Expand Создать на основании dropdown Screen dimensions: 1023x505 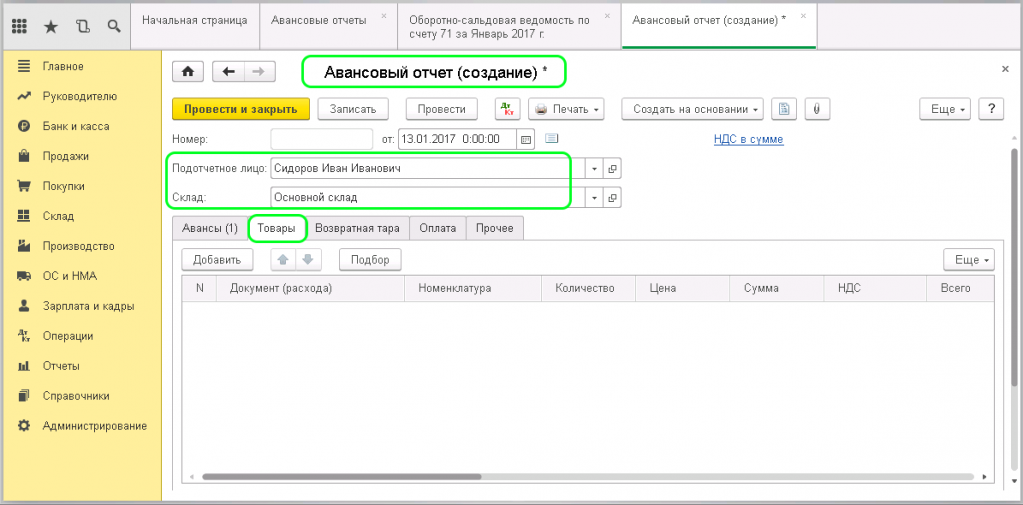(x=692, y=109)
